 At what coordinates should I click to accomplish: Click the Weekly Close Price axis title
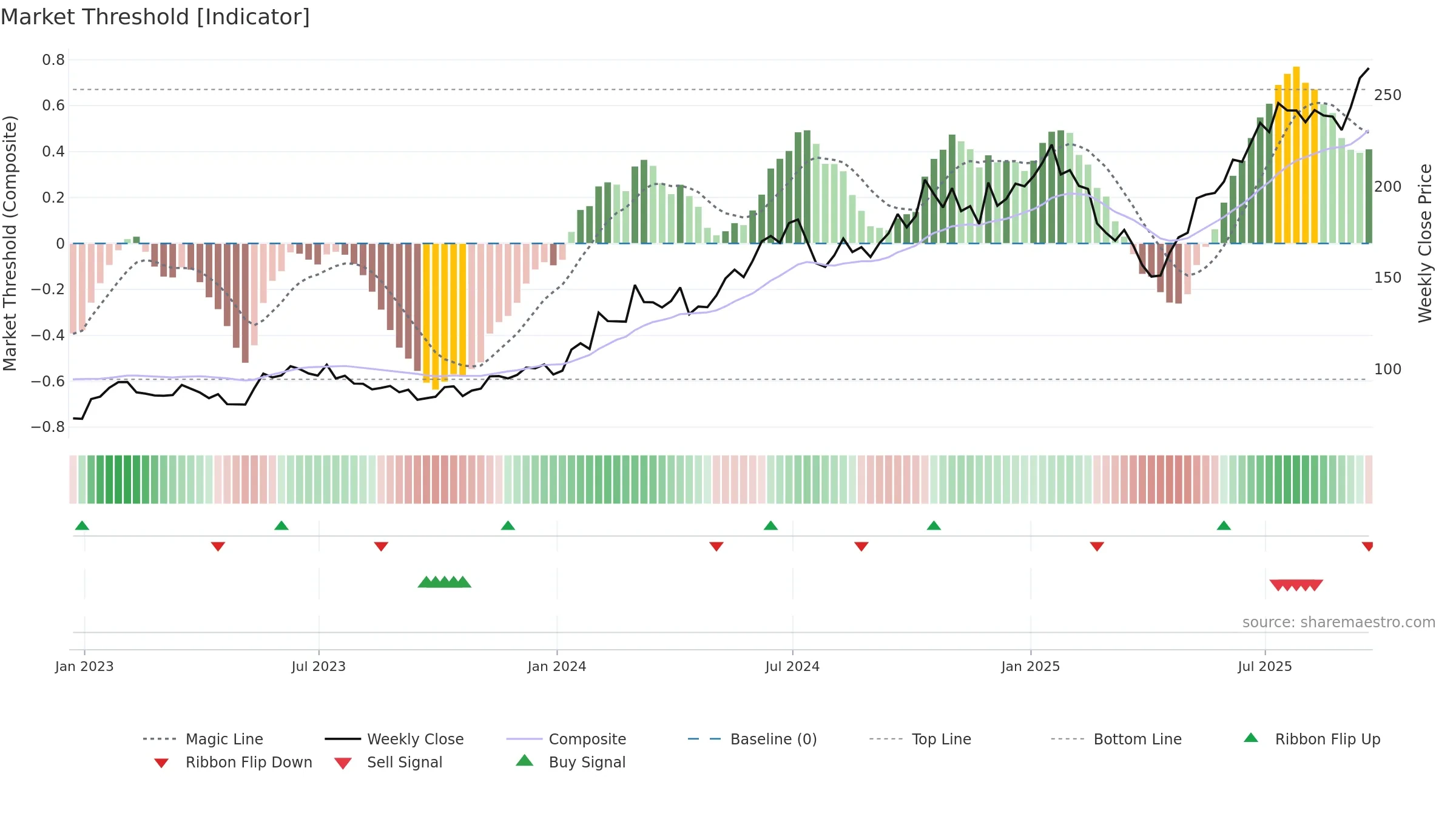click(1425, 243)
